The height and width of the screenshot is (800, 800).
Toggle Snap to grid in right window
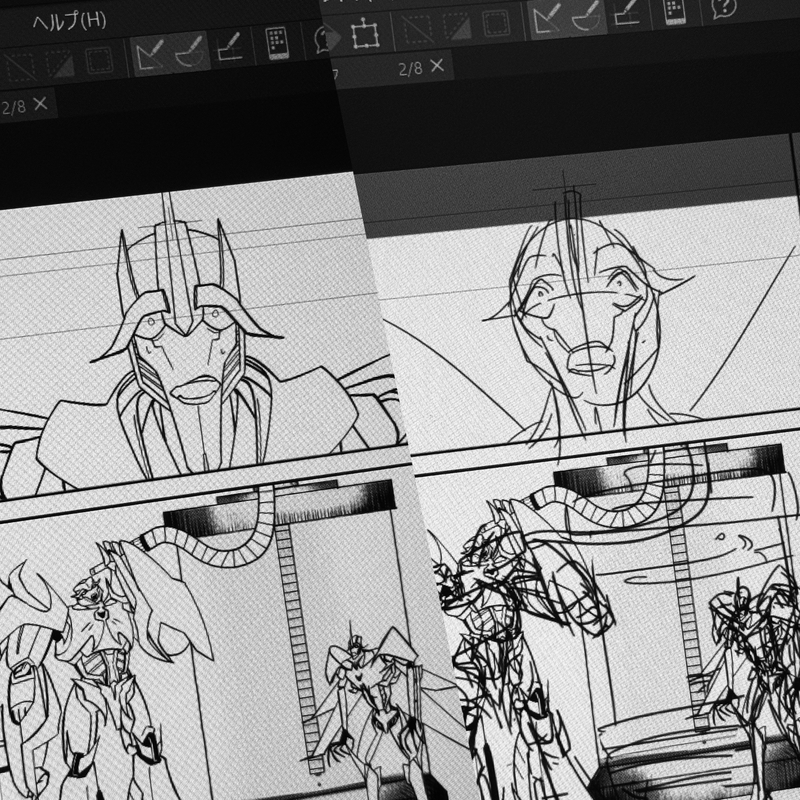[627, 12]
